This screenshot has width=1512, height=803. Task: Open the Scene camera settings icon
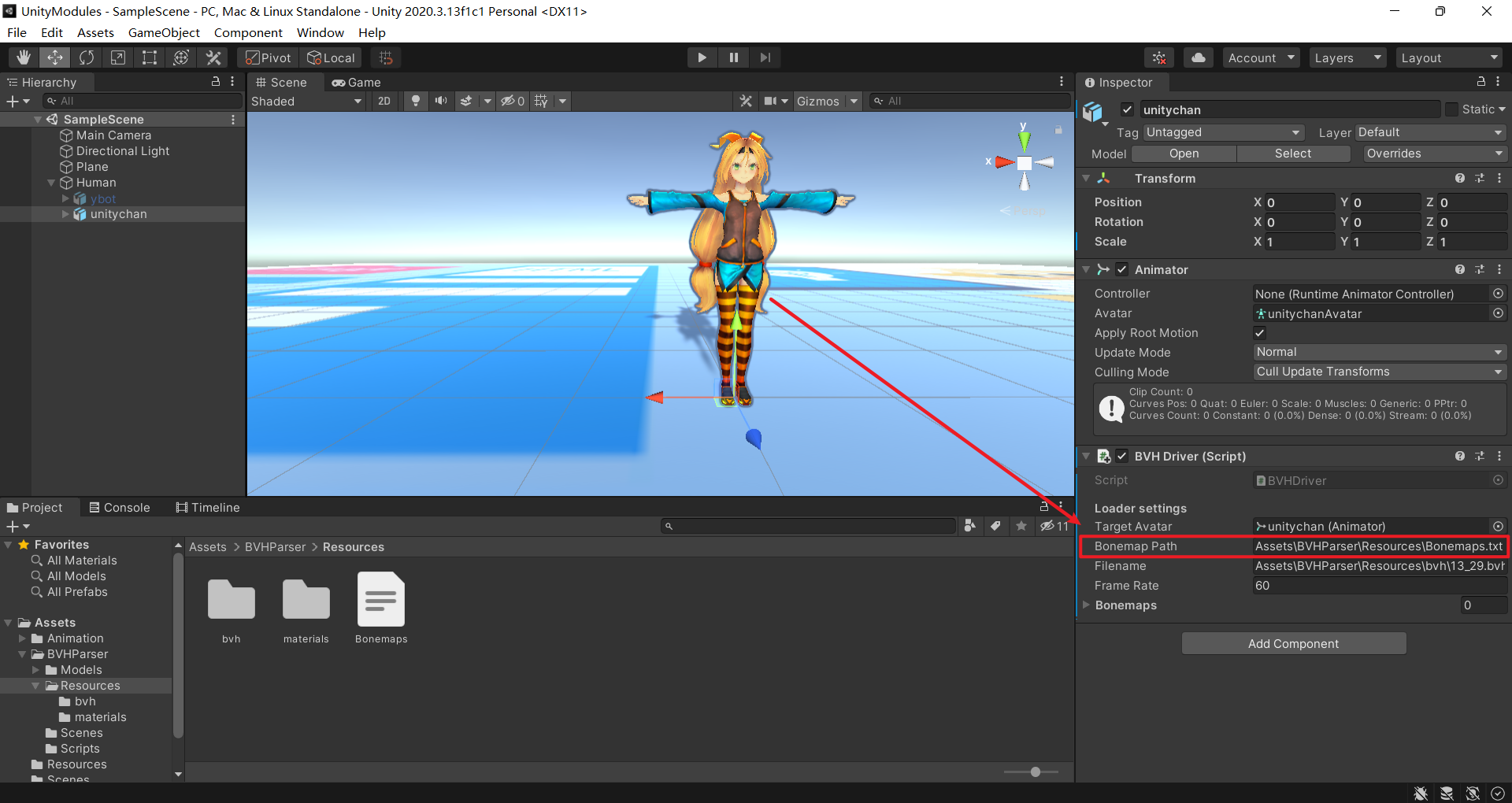click(x=771, y=101)
